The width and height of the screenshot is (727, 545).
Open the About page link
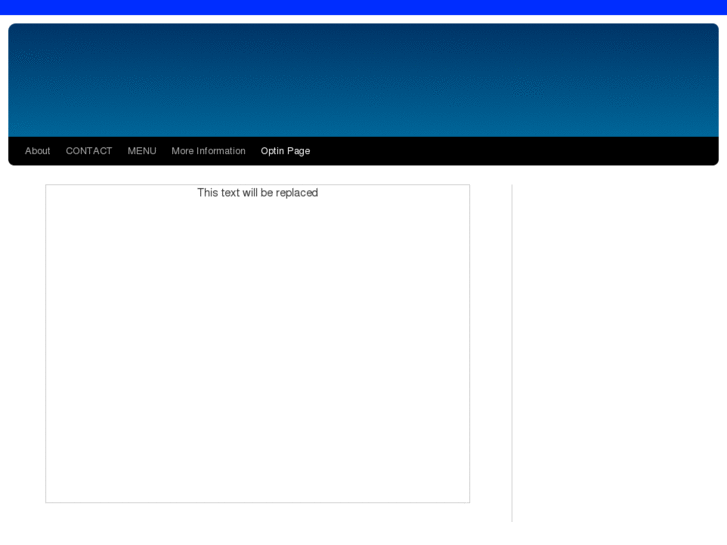pos(38,151)
